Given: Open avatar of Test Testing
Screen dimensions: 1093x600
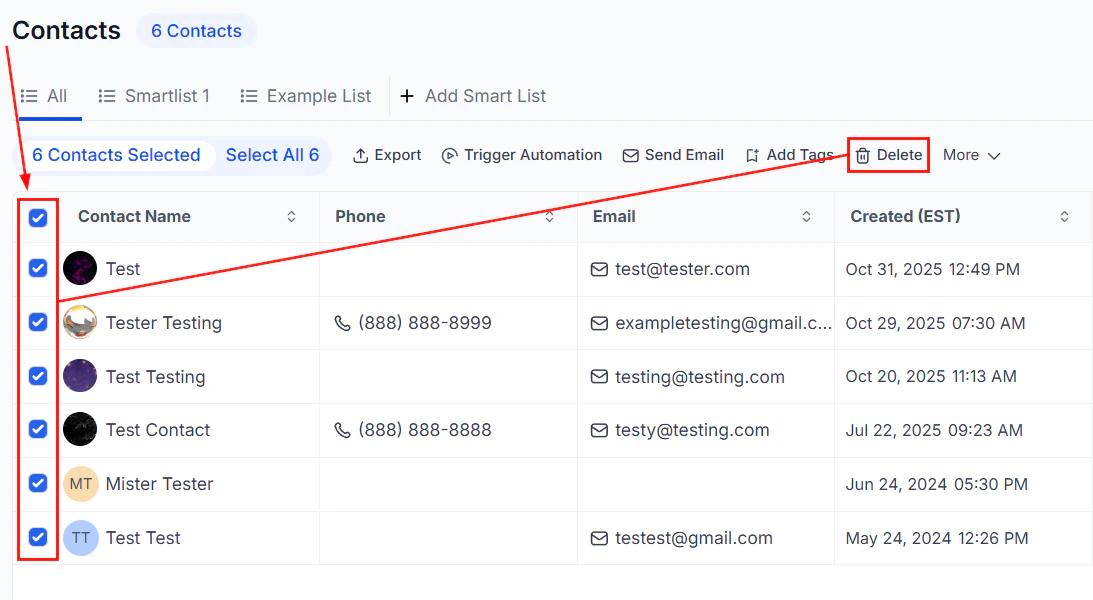Looking at the screenshot, I should point(80,376).
